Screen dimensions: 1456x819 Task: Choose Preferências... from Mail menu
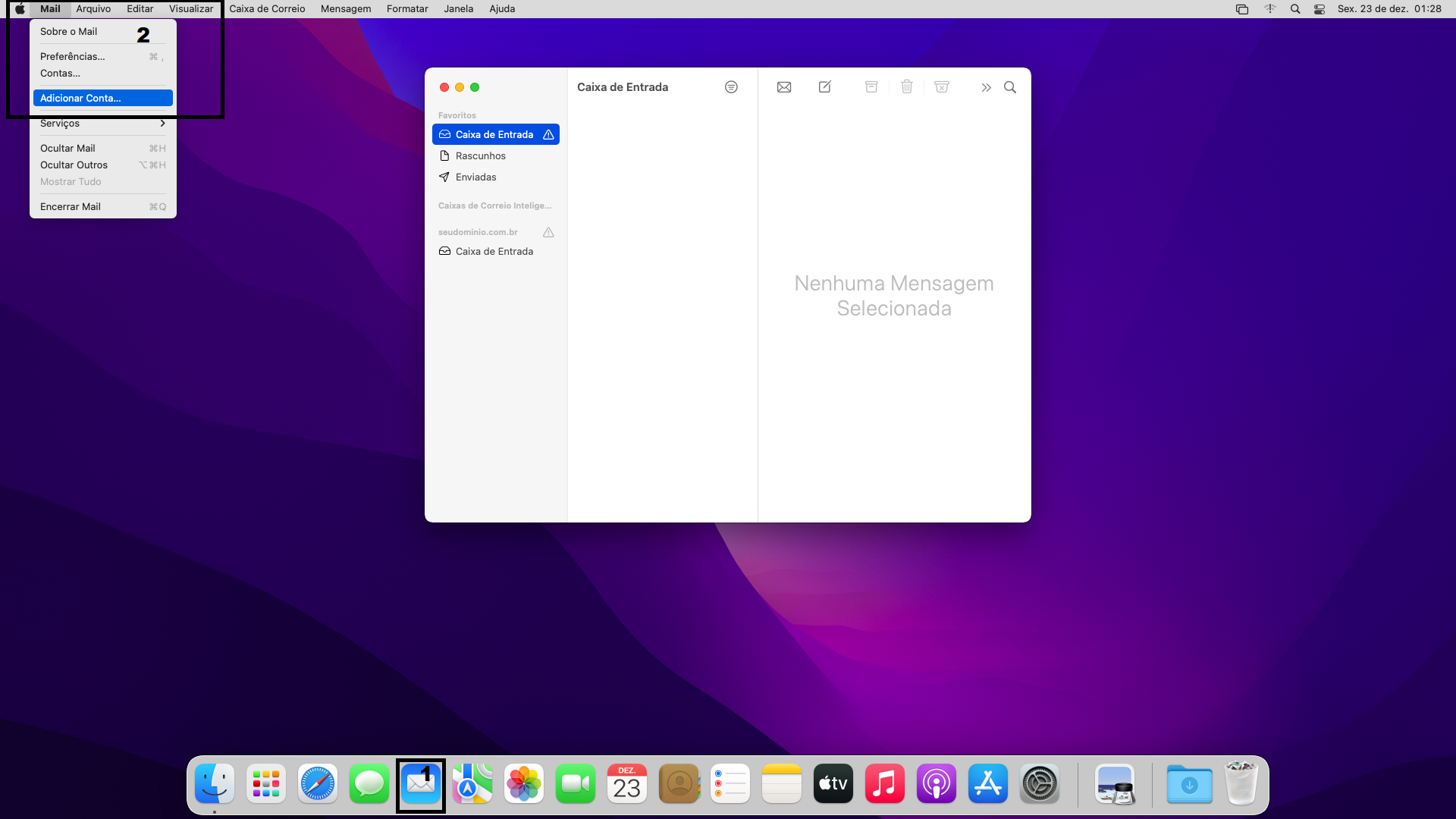tap(73, 57)
